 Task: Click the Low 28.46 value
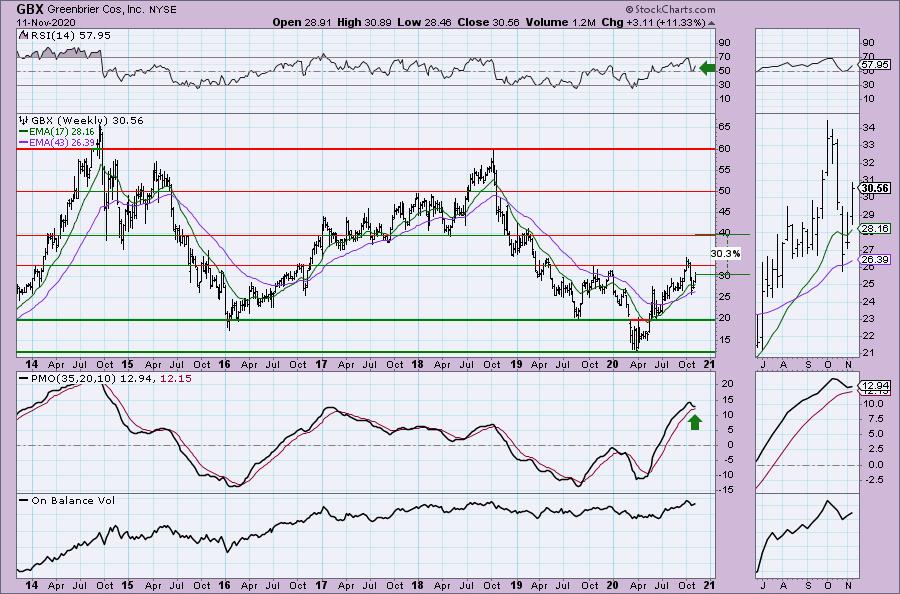424,22
